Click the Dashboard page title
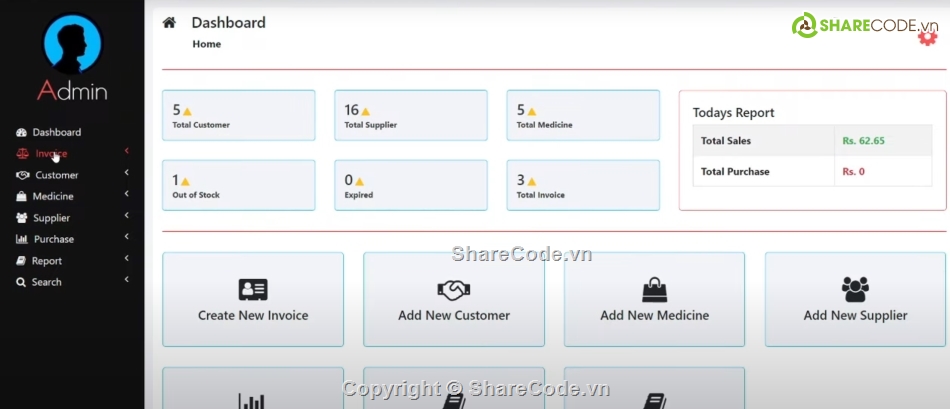950x409 pixels. (228, 23)
